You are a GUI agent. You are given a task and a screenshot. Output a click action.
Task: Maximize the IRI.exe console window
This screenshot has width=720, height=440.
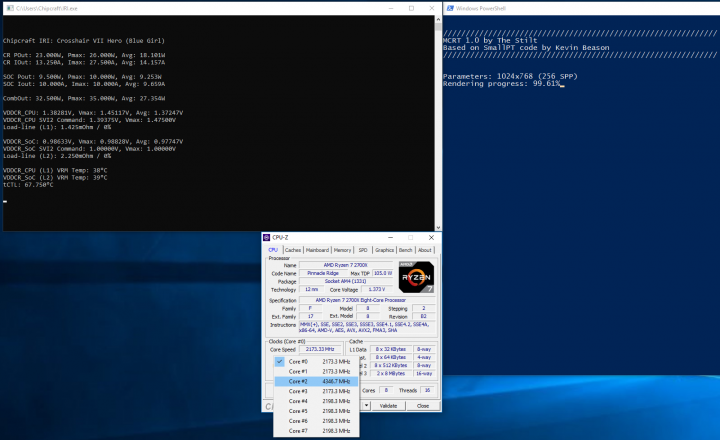coord(411,8)
